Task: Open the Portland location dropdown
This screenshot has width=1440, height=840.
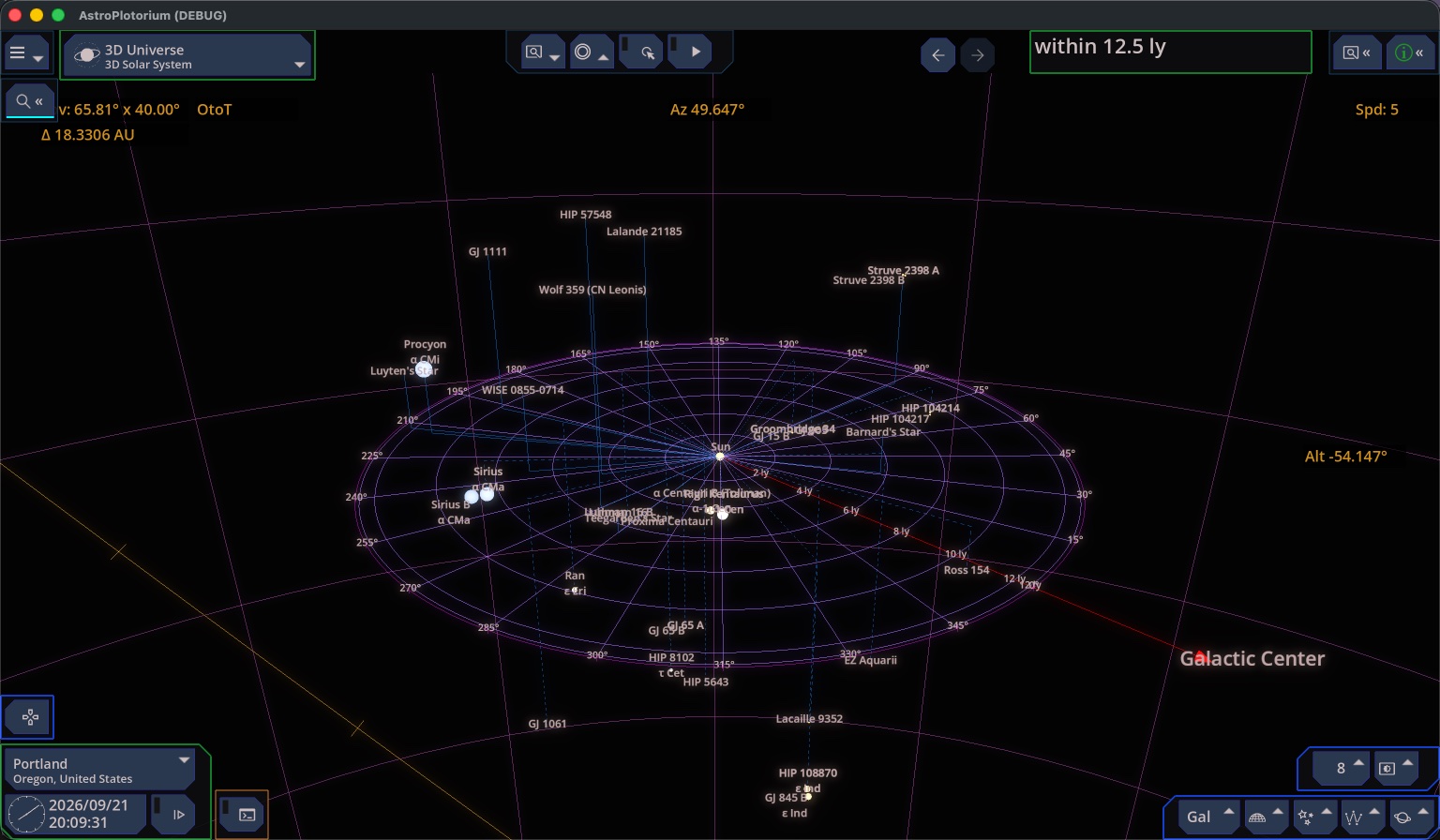Action: tap(101, 770)
